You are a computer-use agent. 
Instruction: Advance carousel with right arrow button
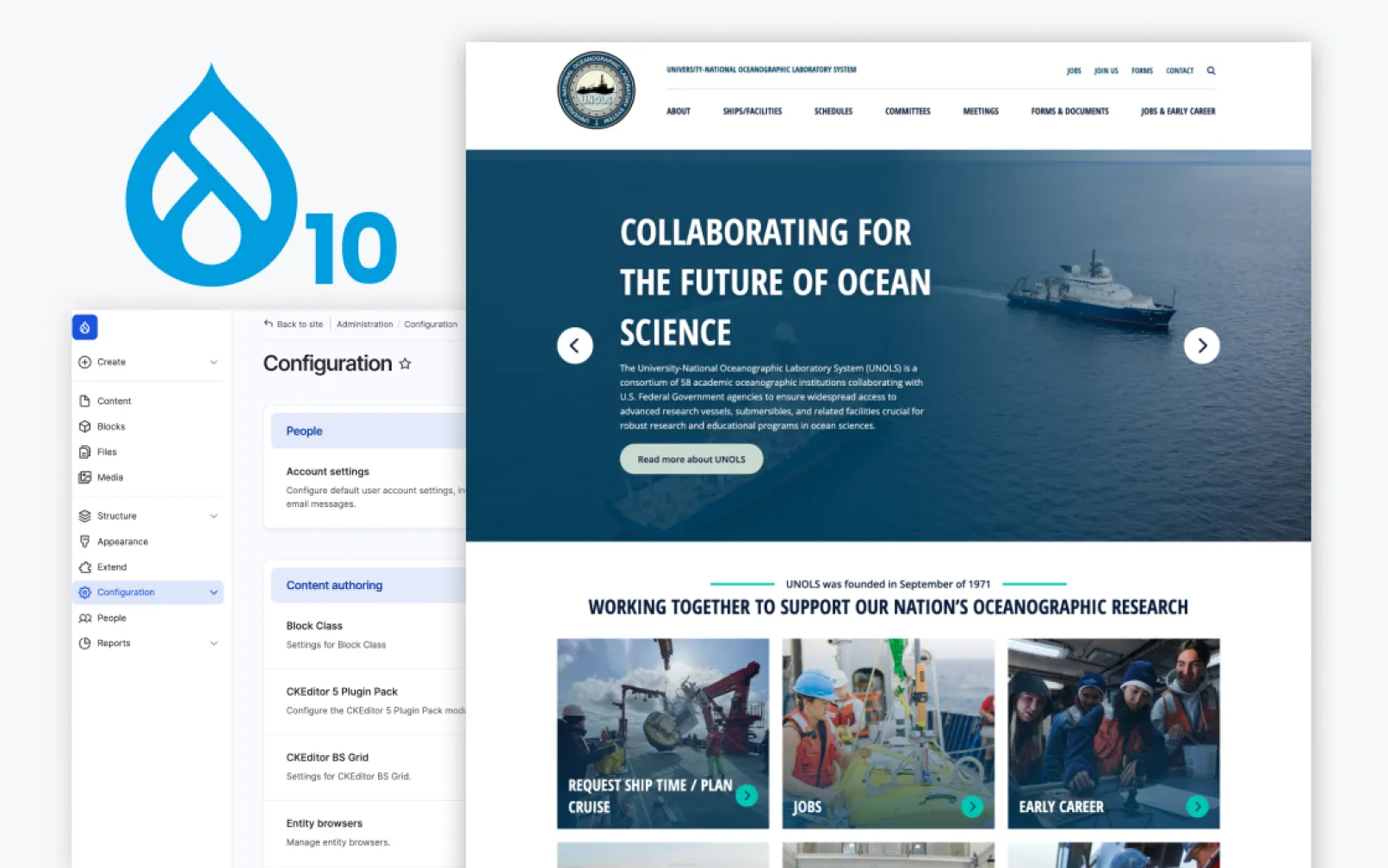tap(1201, 345)
